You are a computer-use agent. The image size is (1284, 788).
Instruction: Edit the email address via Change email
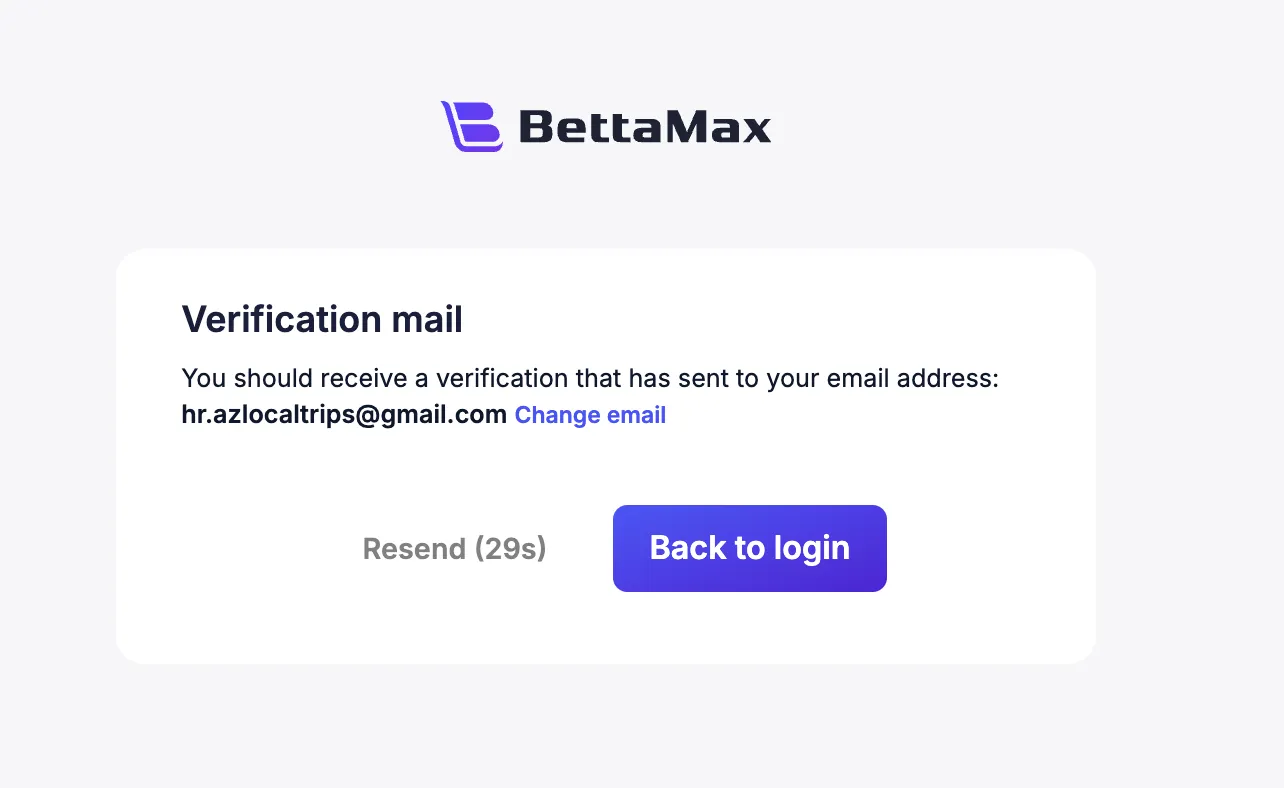pyautogui.click(x=590, y=415)
